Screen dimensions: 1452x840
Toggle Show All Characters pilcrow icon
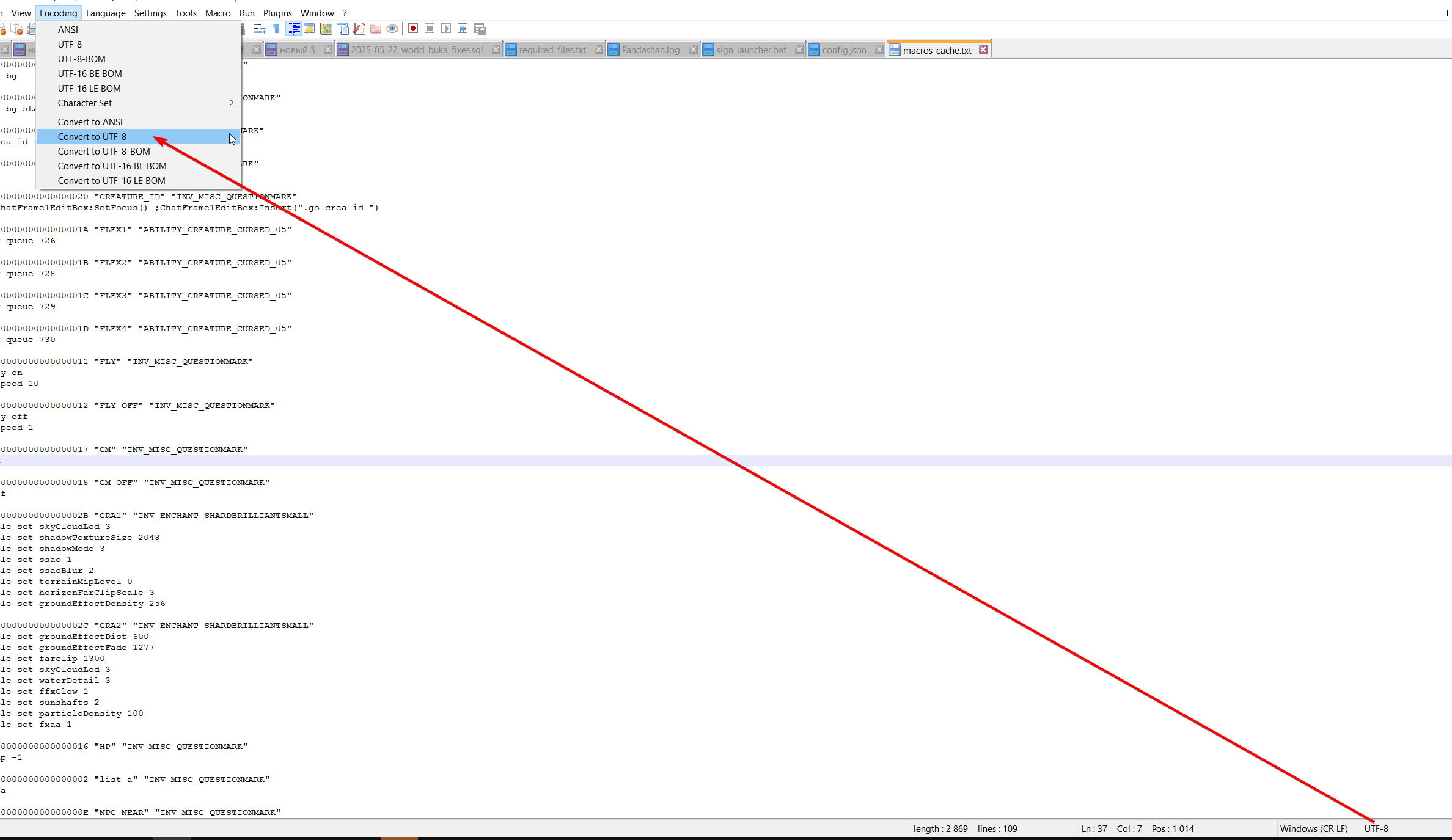[277, 29]
